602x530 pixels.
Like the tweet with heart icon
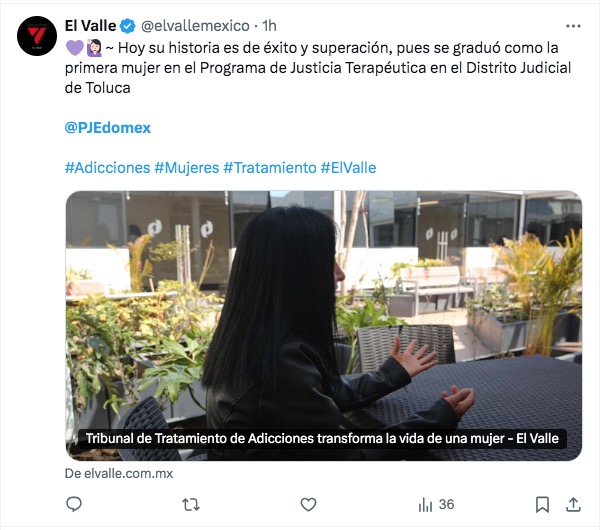pyautogui.click(x=308, y=504)
